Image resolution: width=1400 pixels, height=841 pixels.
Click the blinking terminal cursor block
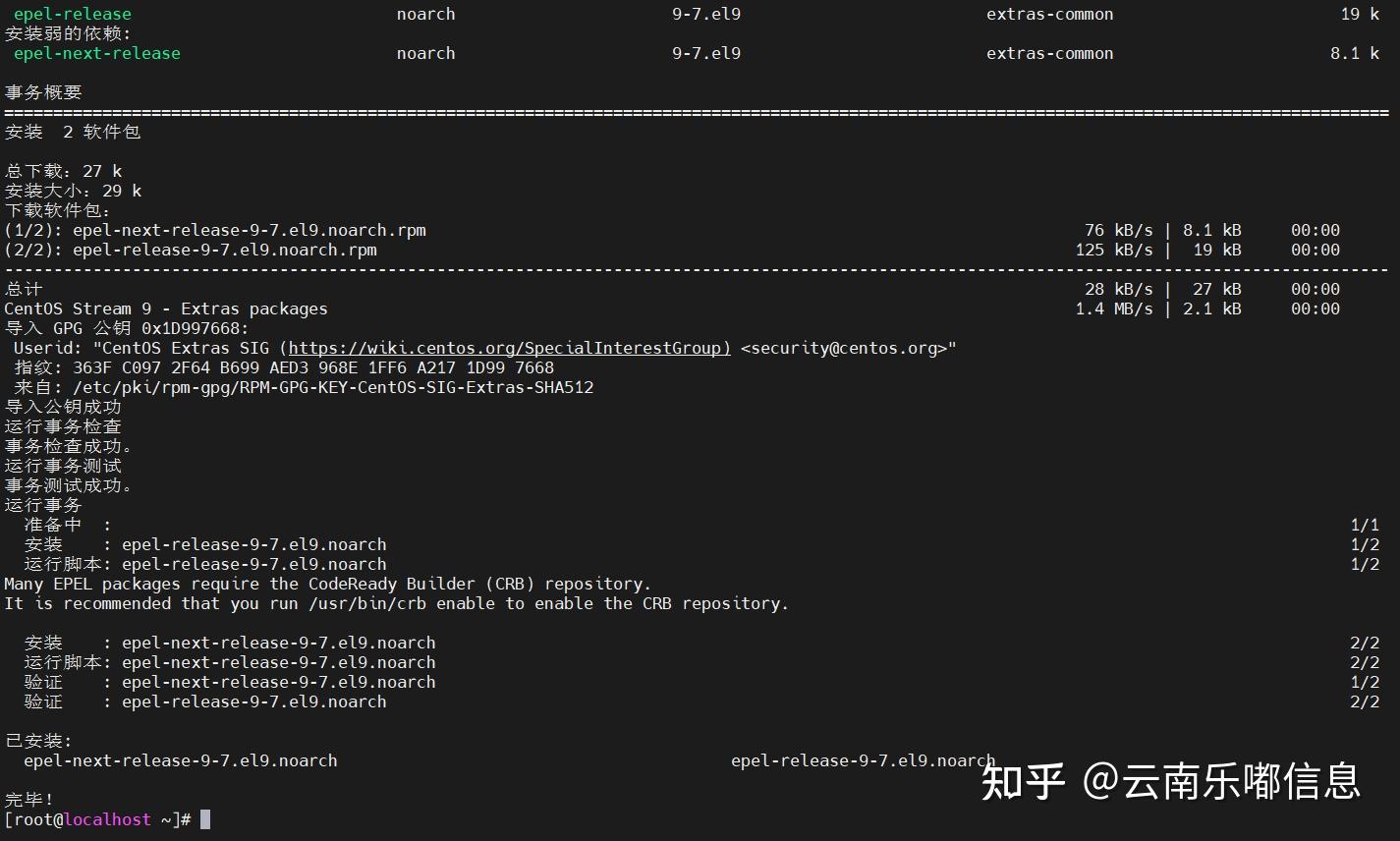click(x=206, y=819)
